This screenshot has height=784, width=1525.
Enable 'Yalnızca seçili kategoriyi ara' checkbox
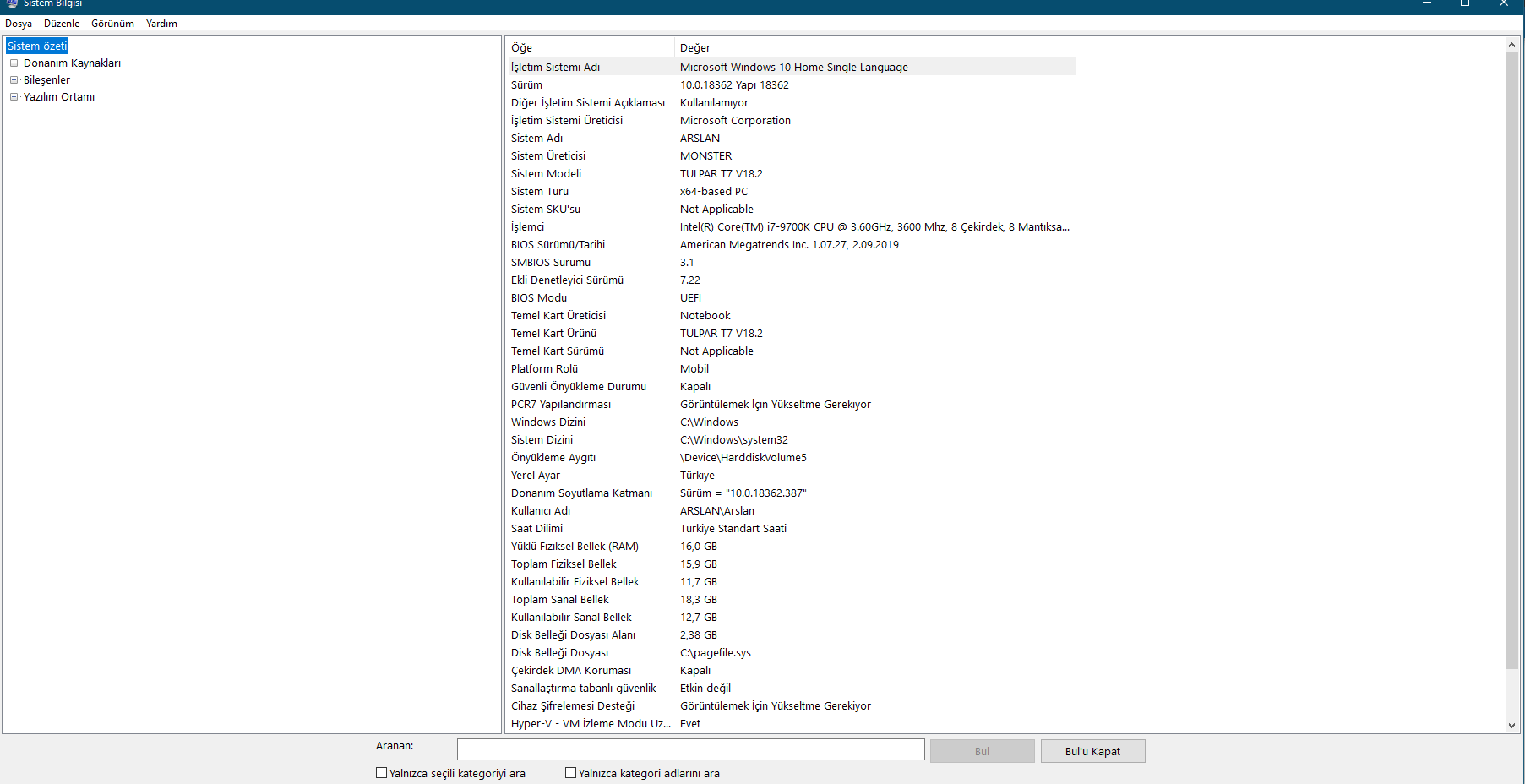coord(381,773)
